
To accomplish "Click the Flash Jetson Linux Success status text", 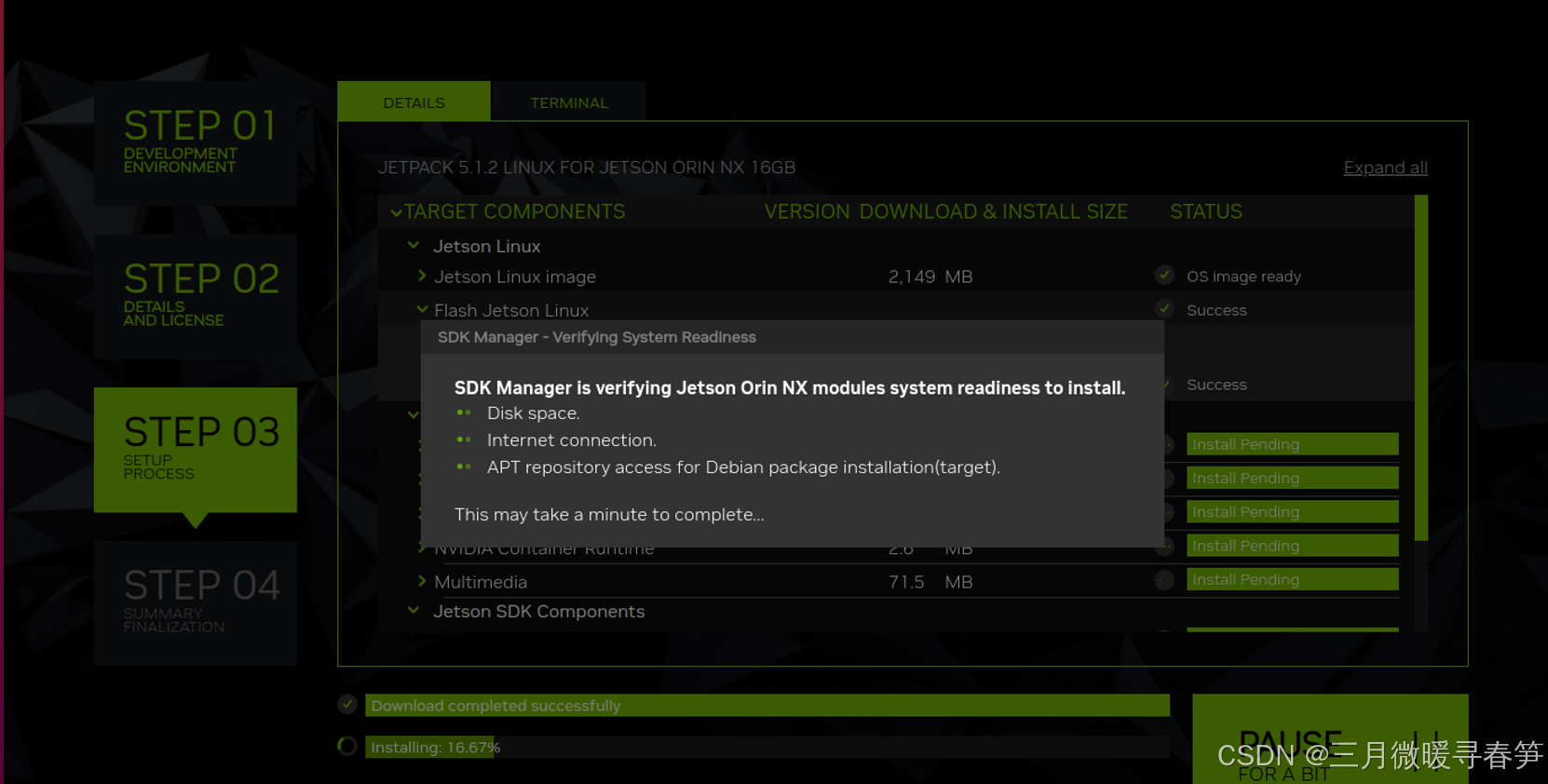I will (x=1216, y=310).
